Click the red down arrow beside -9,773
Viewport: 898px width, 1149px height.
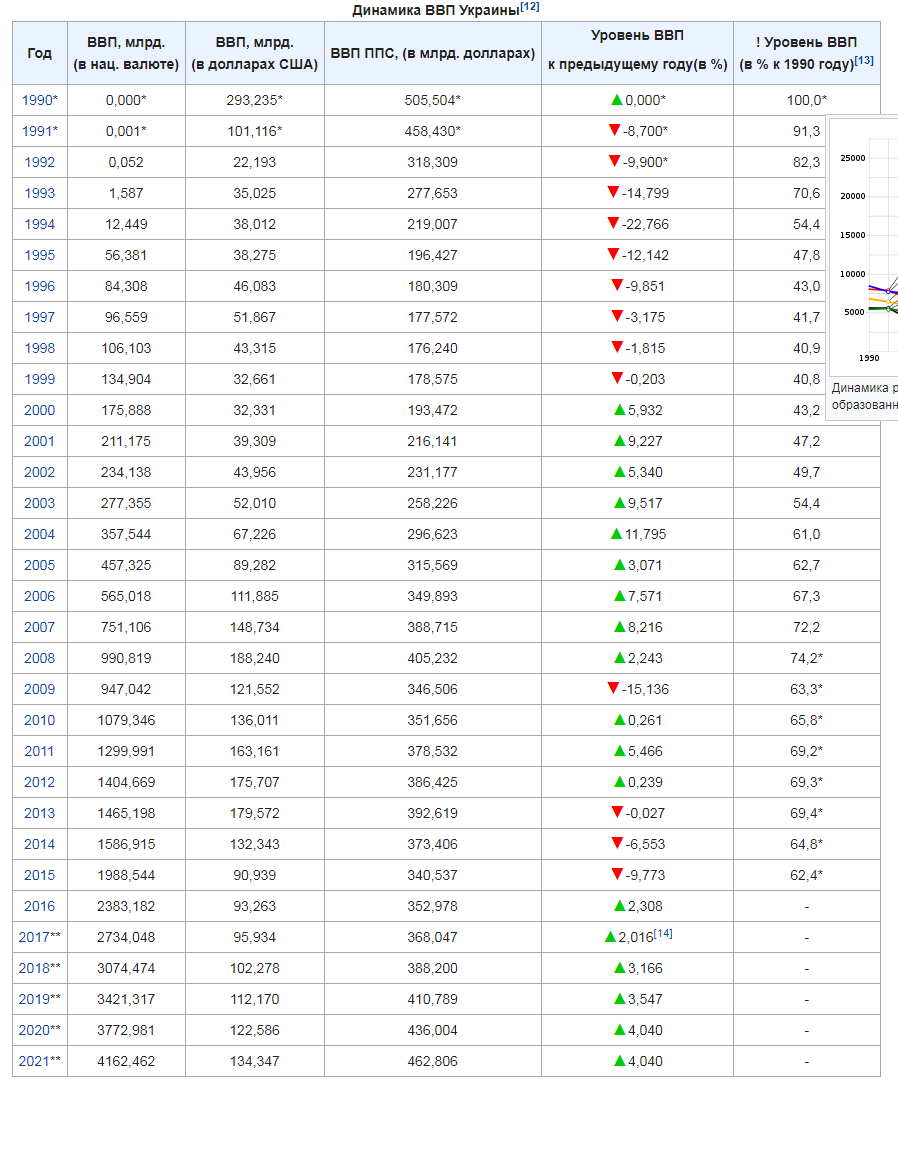click(617, 875)
